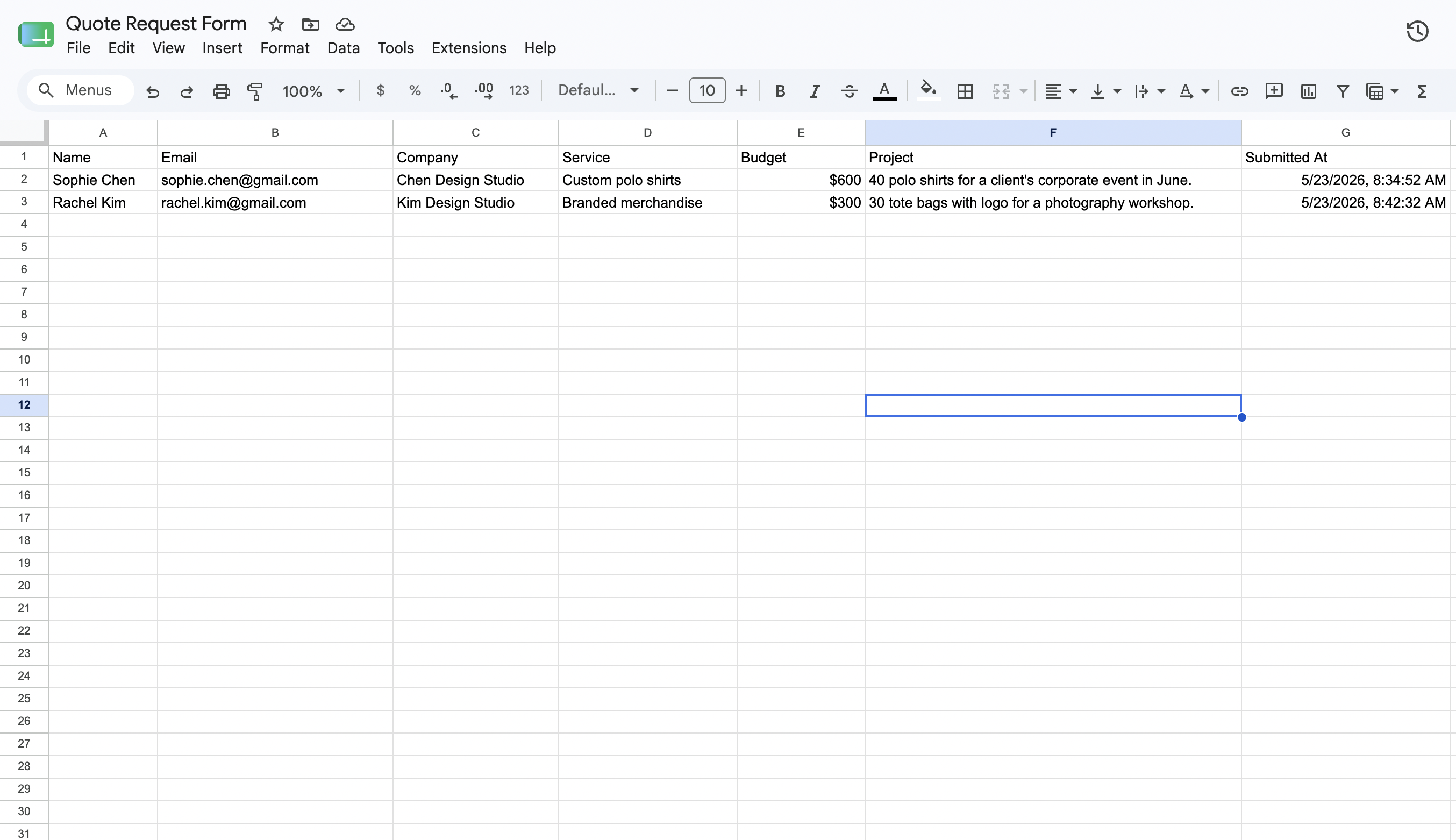The height and width of the screenshot is (840, 1456).
Task: Toggle Bold formatting
Action: tap(780, 91)
